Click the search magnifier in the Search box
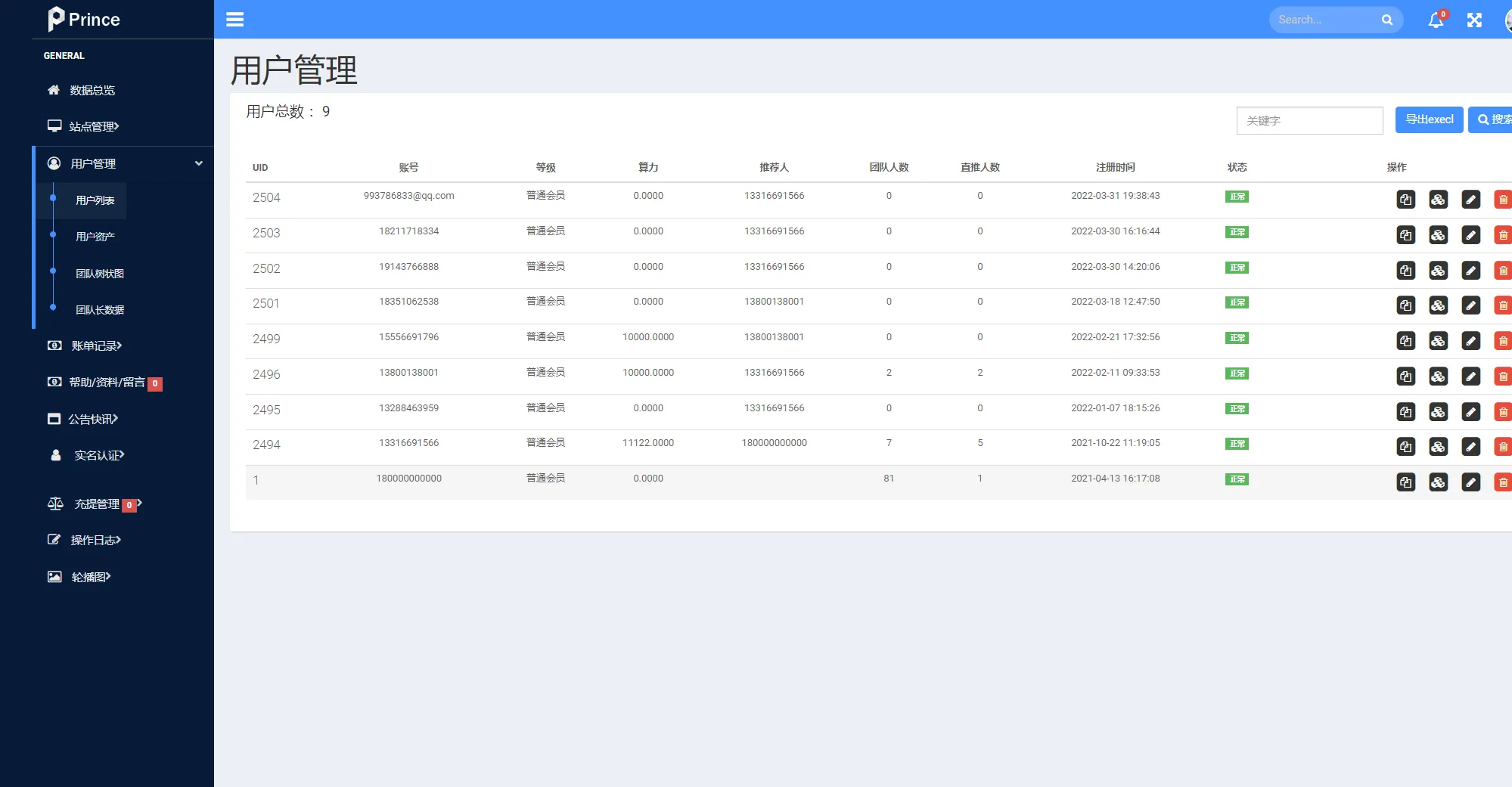The height and width of the screenshot is (787, 1512). (x=1386, y=20)
